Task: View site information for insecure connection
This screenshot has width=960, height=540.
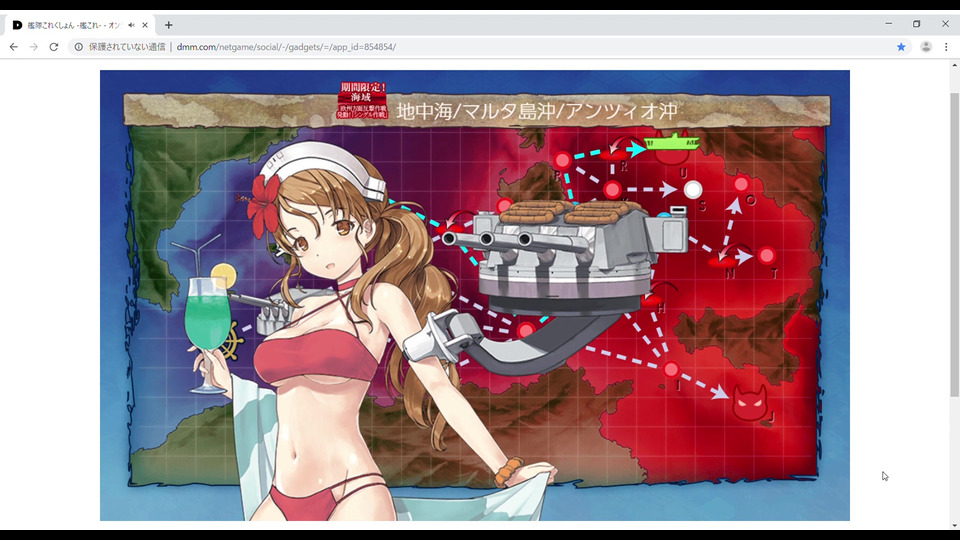Action: [x=78, y=47]
